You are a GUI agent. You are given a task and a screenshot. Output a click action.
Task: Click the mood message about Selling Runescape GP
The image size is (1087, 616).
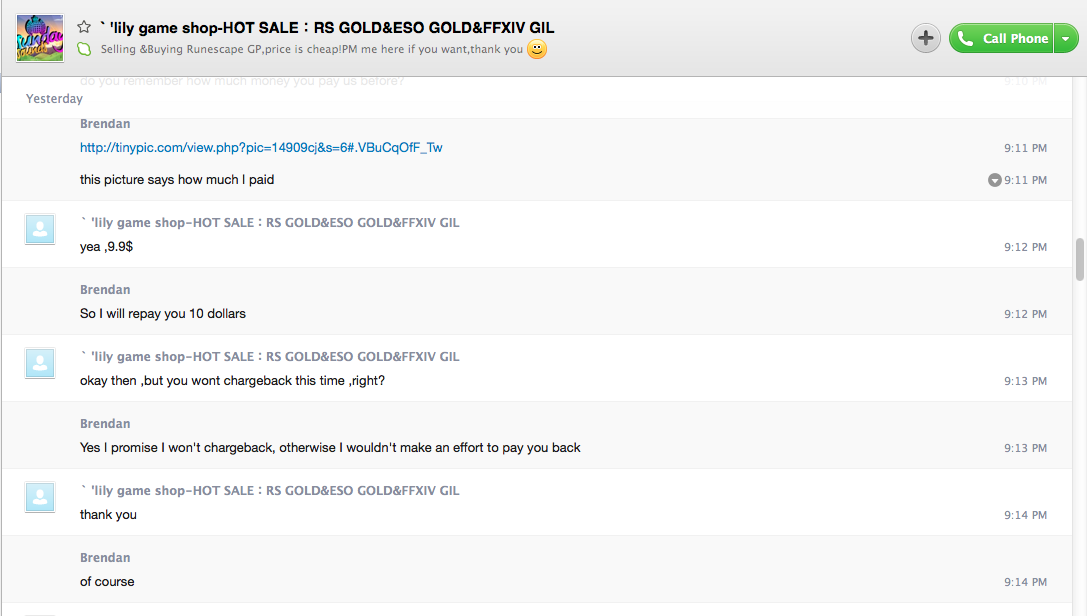coord(312,49)
